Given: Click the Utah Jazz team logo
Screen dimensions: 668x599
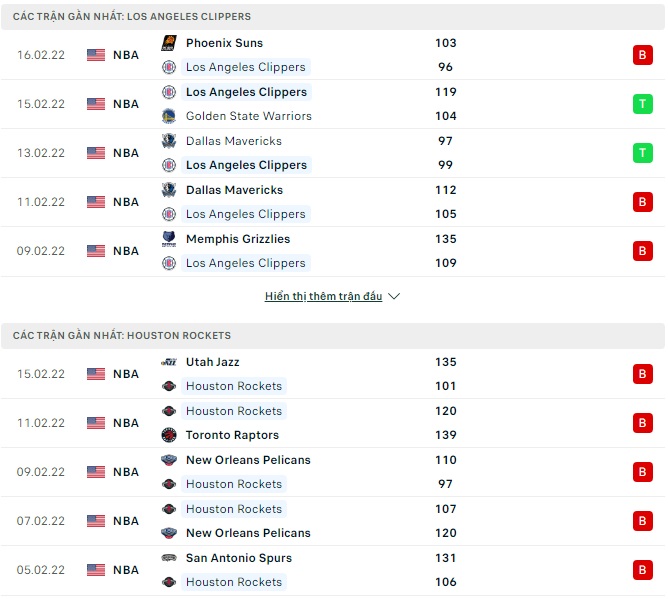Looking at the screenshot, I should (x=168, y=362).
